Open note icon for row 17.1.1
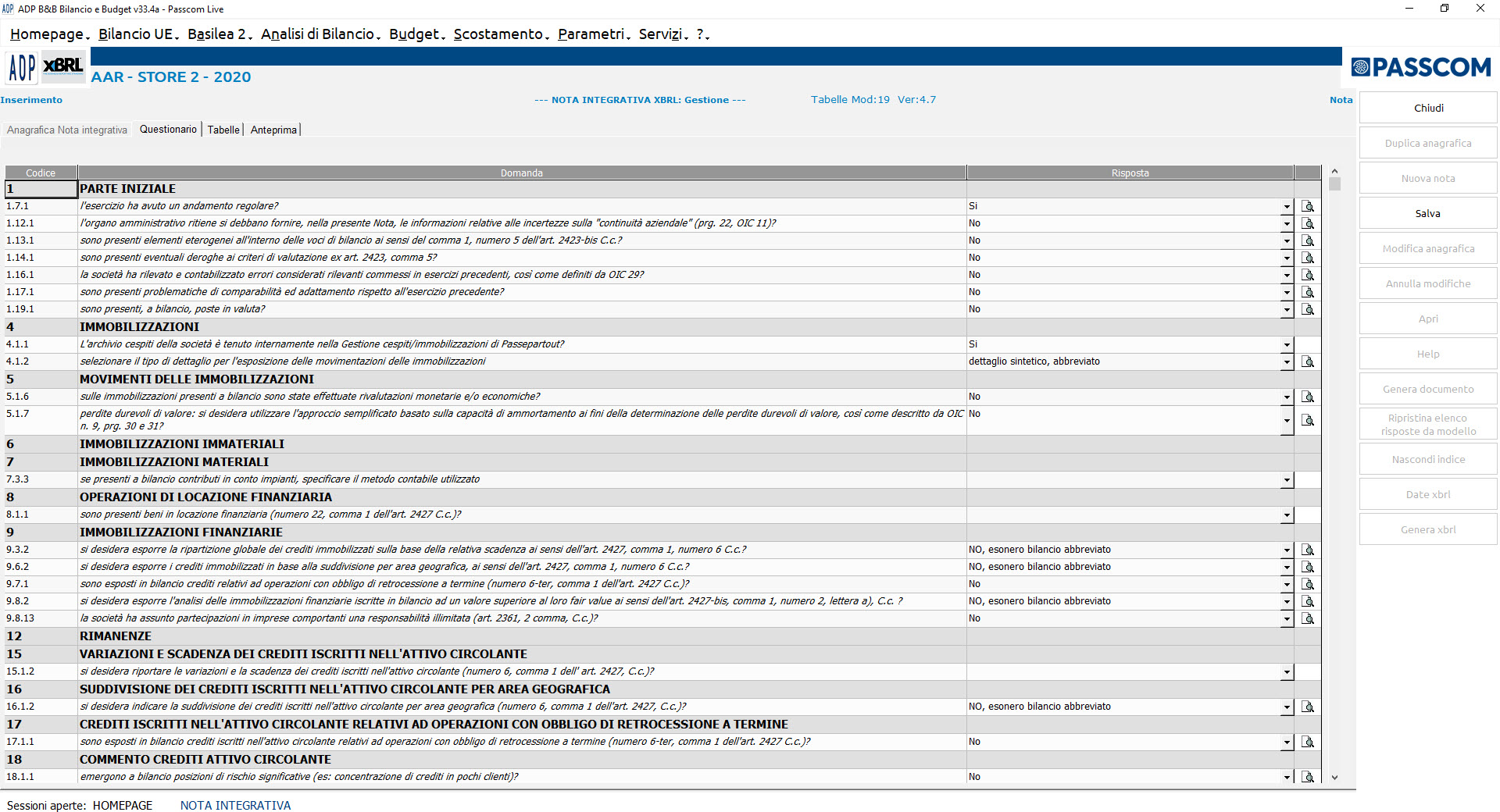The height and width of the screenshot is (812, 1500). click(x=1308, y=742)
